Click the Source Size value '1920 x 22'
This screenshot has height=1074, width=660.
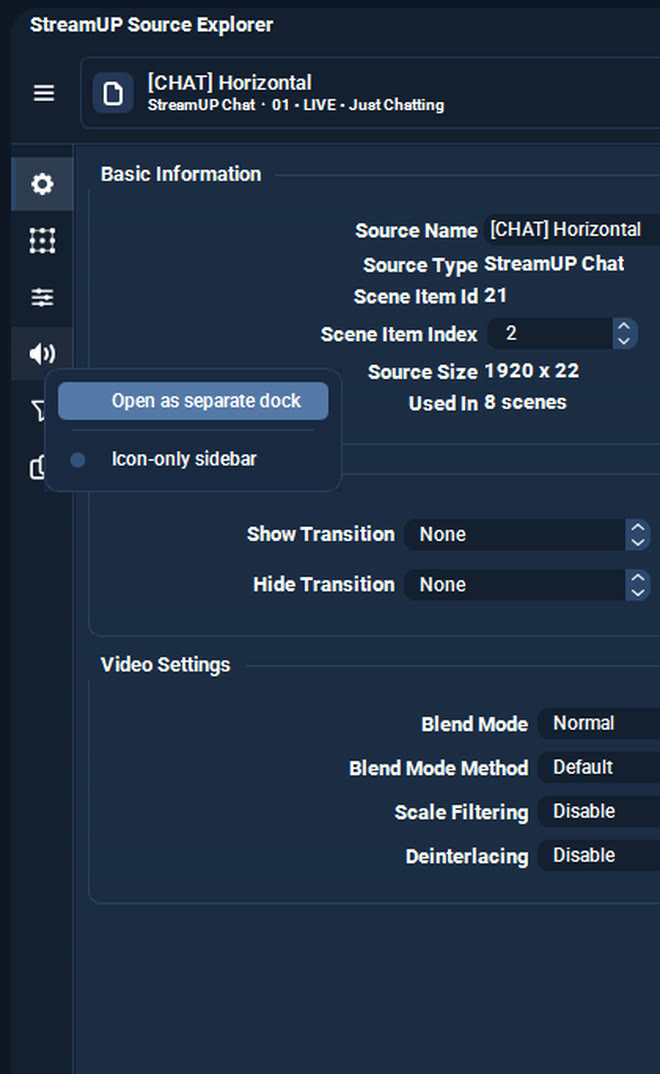[x=531, y=371]
